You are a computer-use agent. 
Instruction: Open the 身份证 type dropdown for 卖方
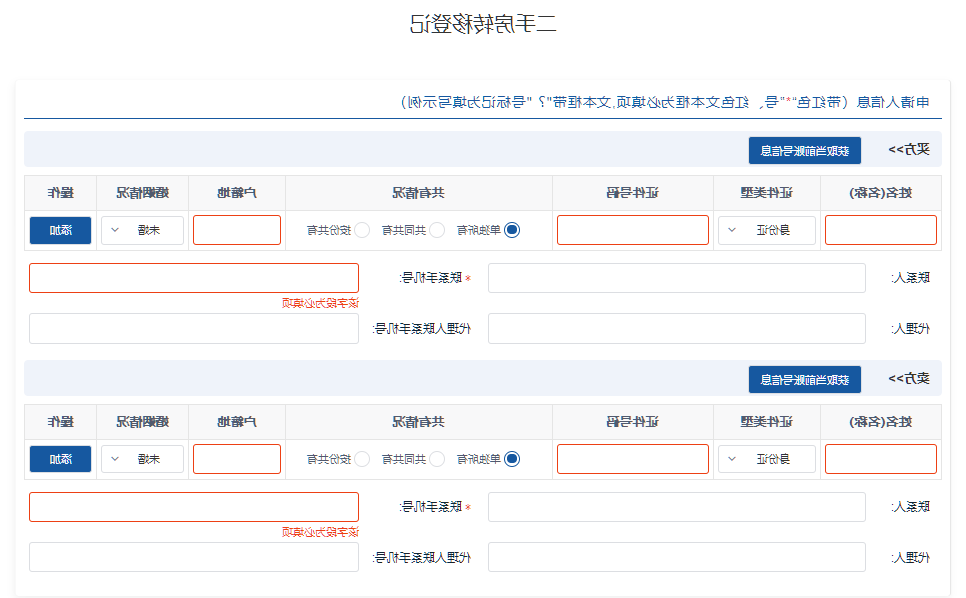(766, 459)
